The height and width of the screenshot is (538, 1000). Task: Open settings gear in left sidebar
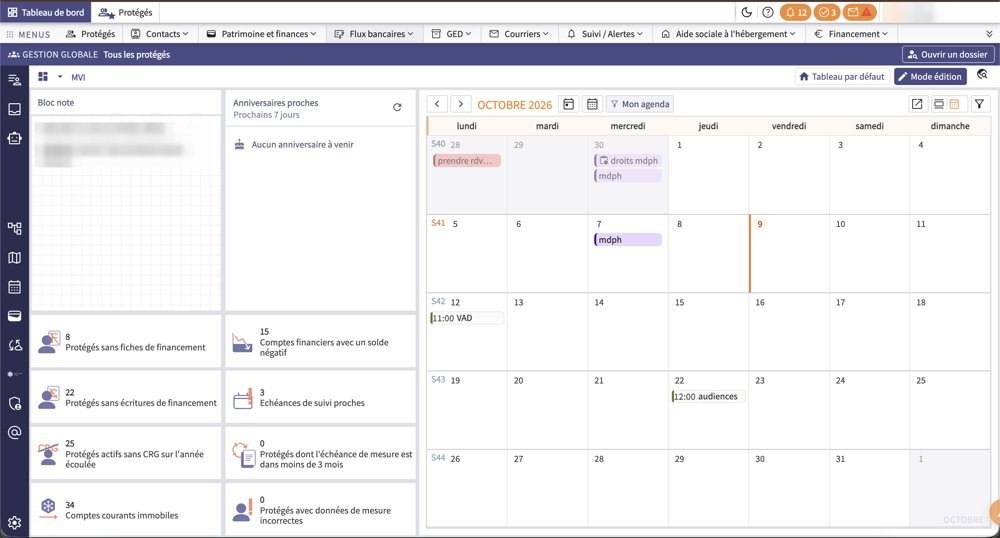point(15,523)
